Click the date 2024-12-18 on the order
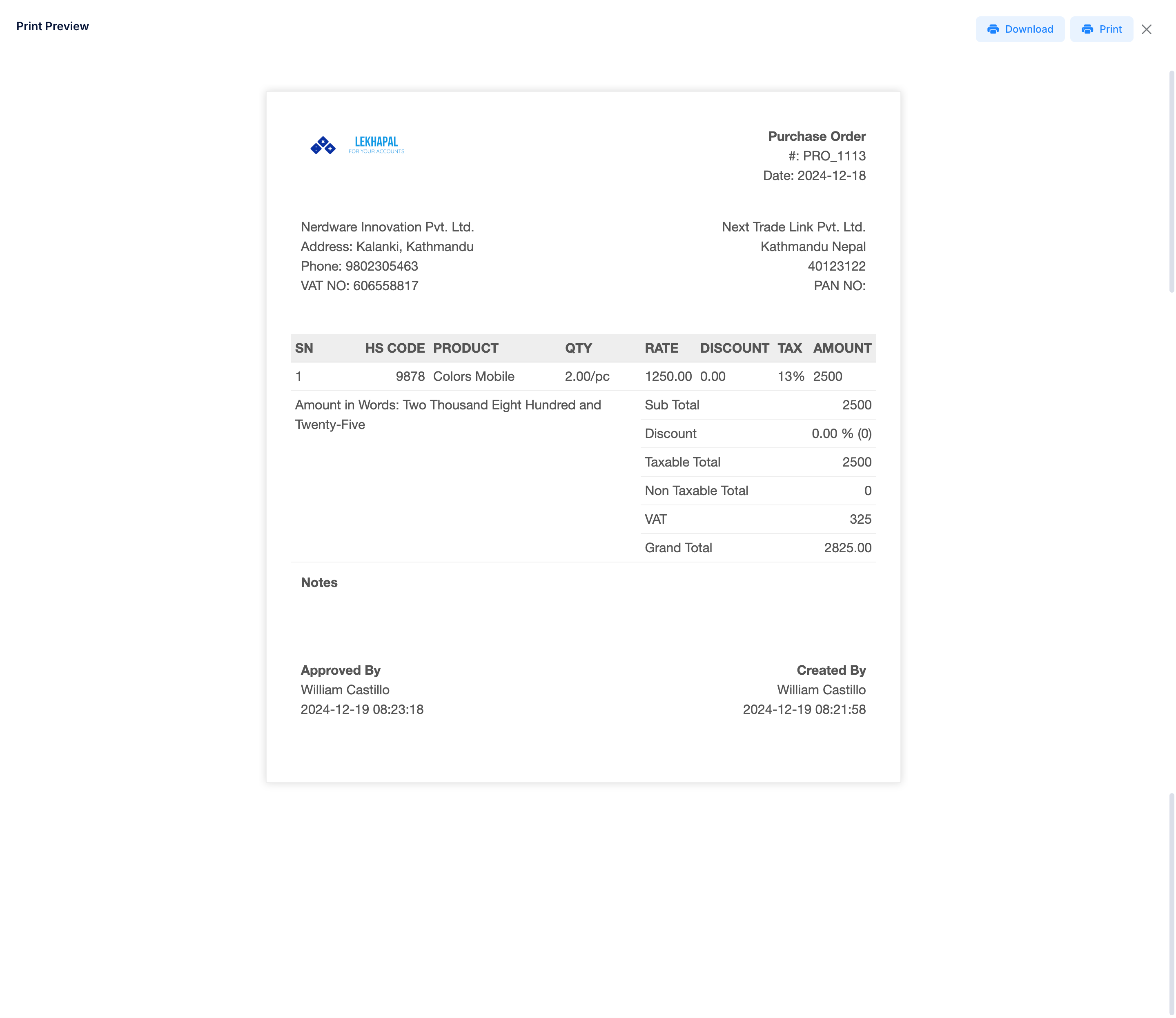 click(x=815, y=176)
